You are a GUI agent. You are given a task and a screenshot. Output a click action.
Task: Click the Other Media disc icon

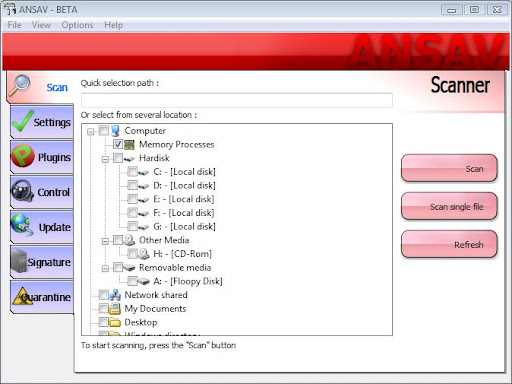pyautogui.click(x=129, y=240)
